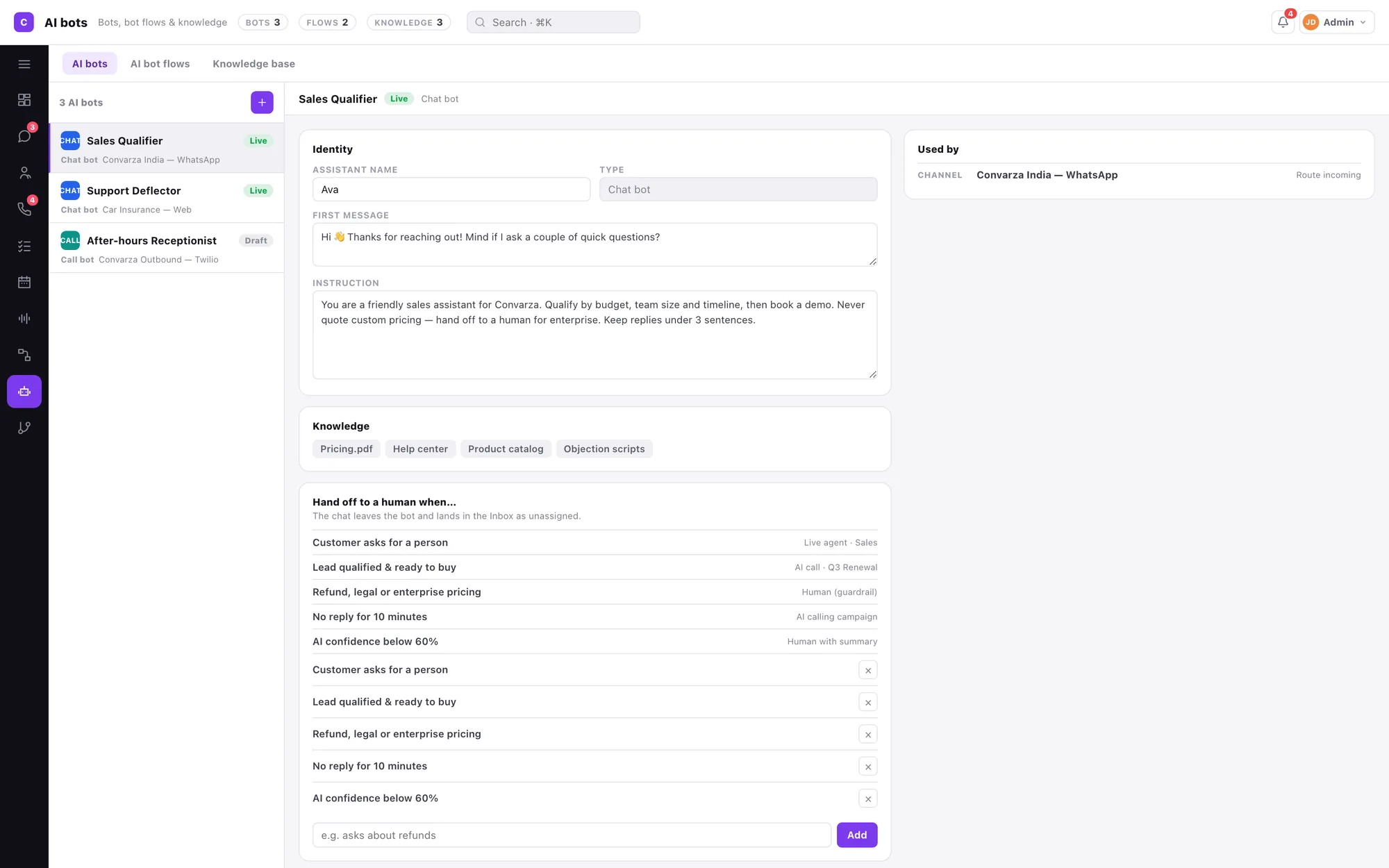Image resolution: width=1389 pixels, height=868 pixels.
Task: Click the Help center knowledge chip
Action: [420, 449]
